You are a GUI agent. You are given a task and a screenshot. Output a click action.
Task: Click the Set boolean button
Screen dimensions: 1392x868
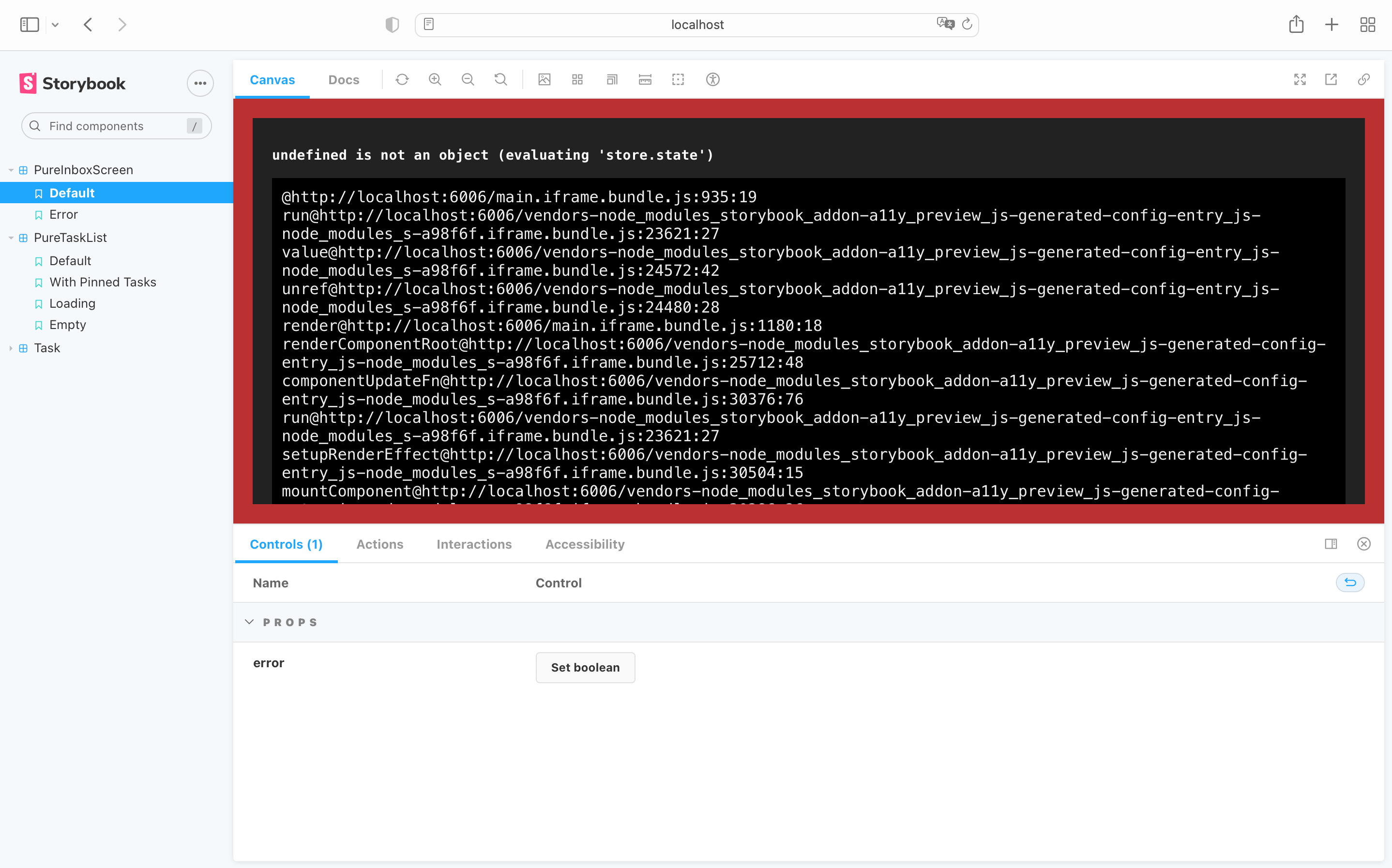pos(585,668)
